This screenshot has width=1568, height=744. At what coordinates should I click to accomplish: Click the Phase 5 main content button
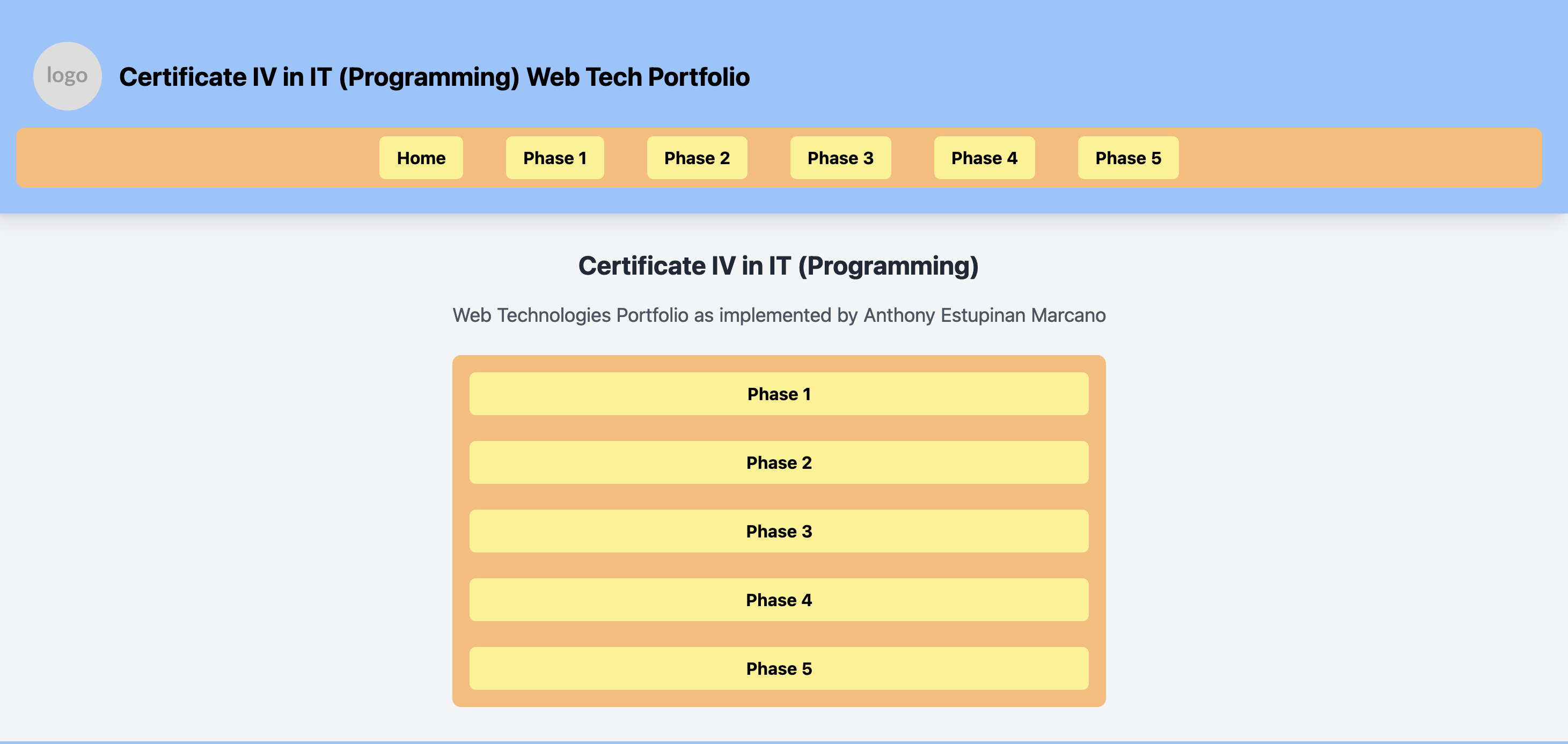click(780, 668)
